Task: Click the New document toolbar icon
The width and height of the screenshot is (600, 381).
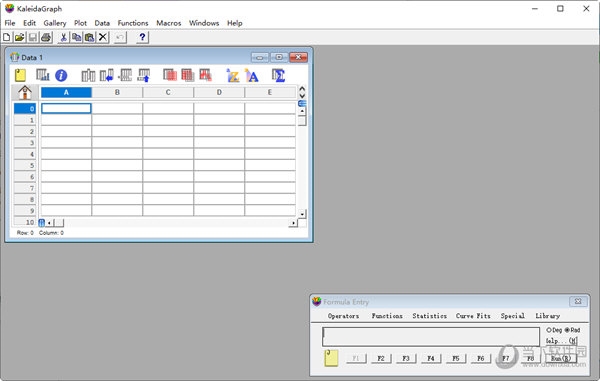Action: coord(7,37)
